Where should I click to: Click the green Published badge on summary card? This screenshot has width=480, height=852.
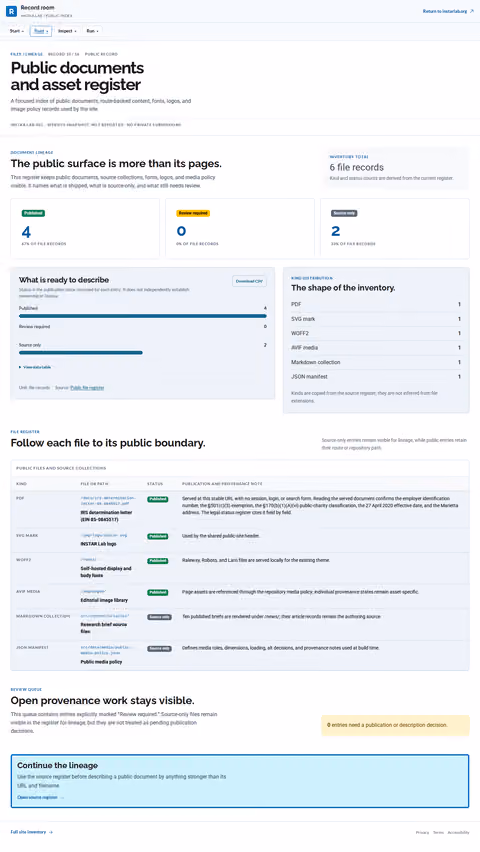33,213
